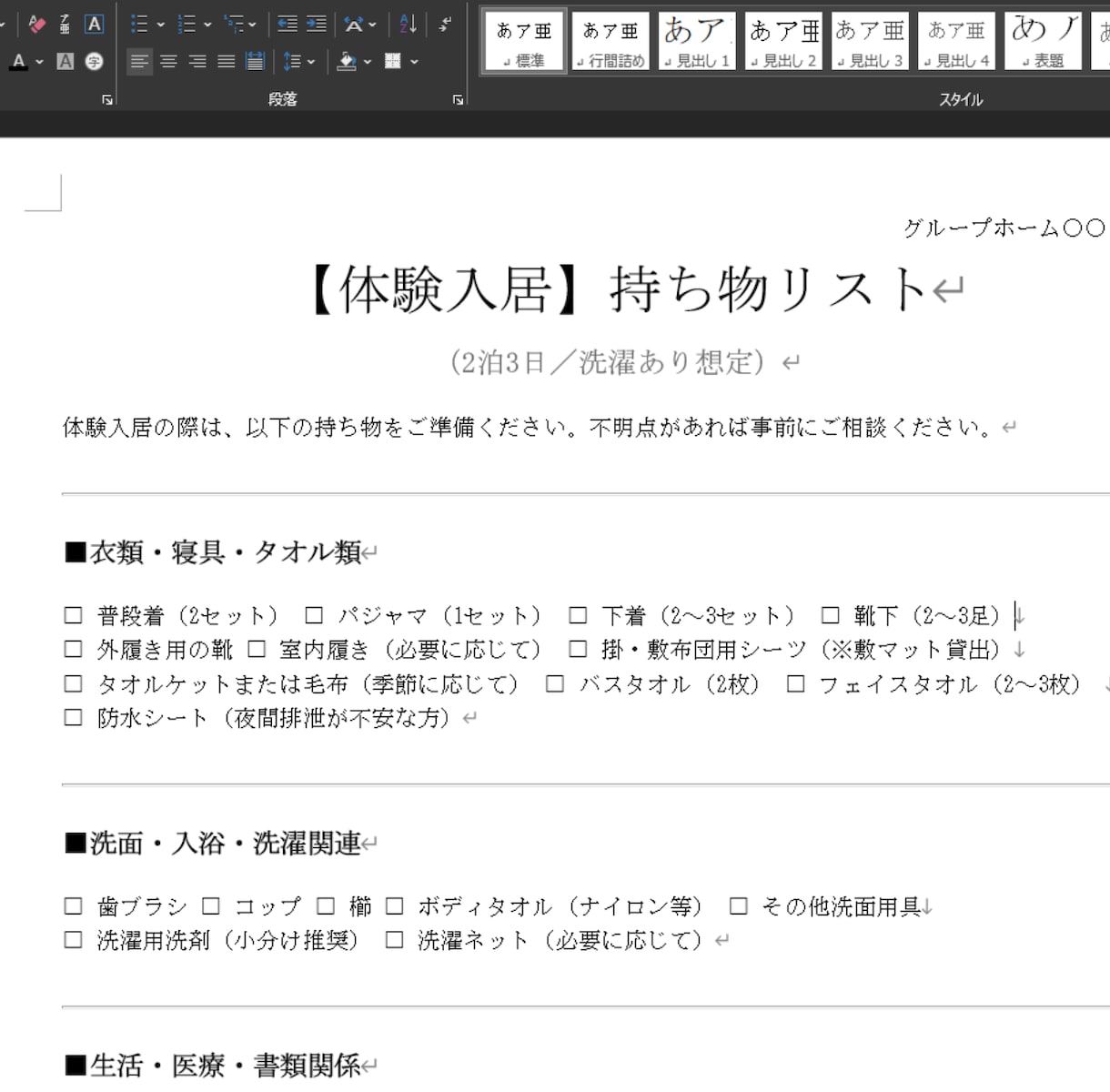Image resolution: width=1110 pixels, height=1092 pixels.
Task: Click the text フェイスタオル（2～3枚）
Action: (952, 684)
